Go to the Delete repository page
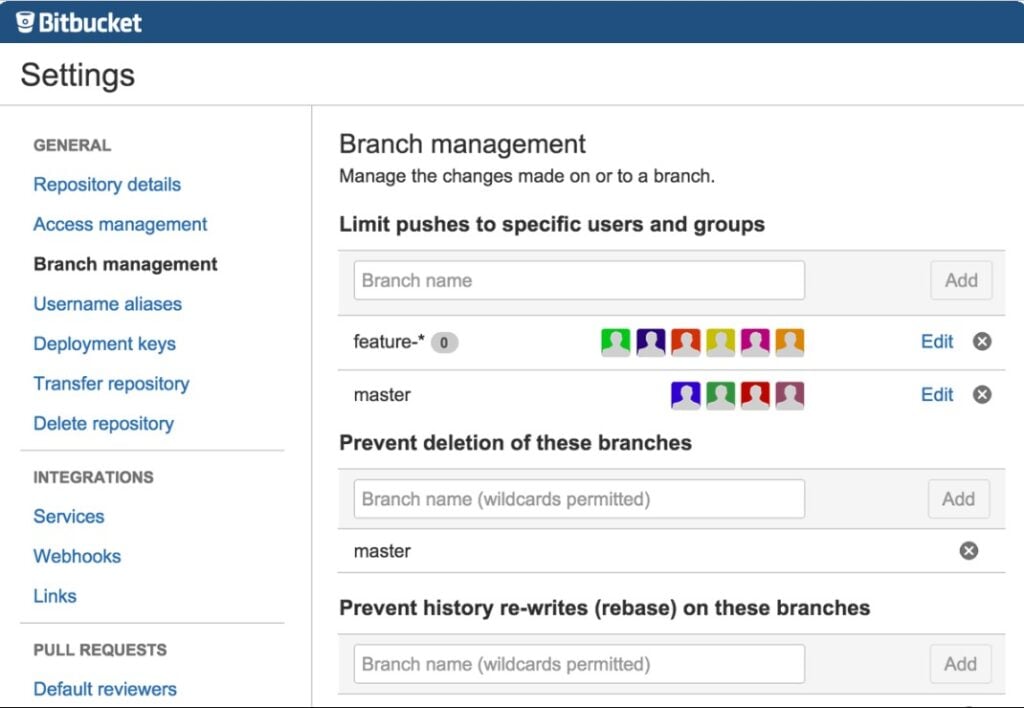The height and width of the screenshot is (708, 1024). tap(104, 423)
